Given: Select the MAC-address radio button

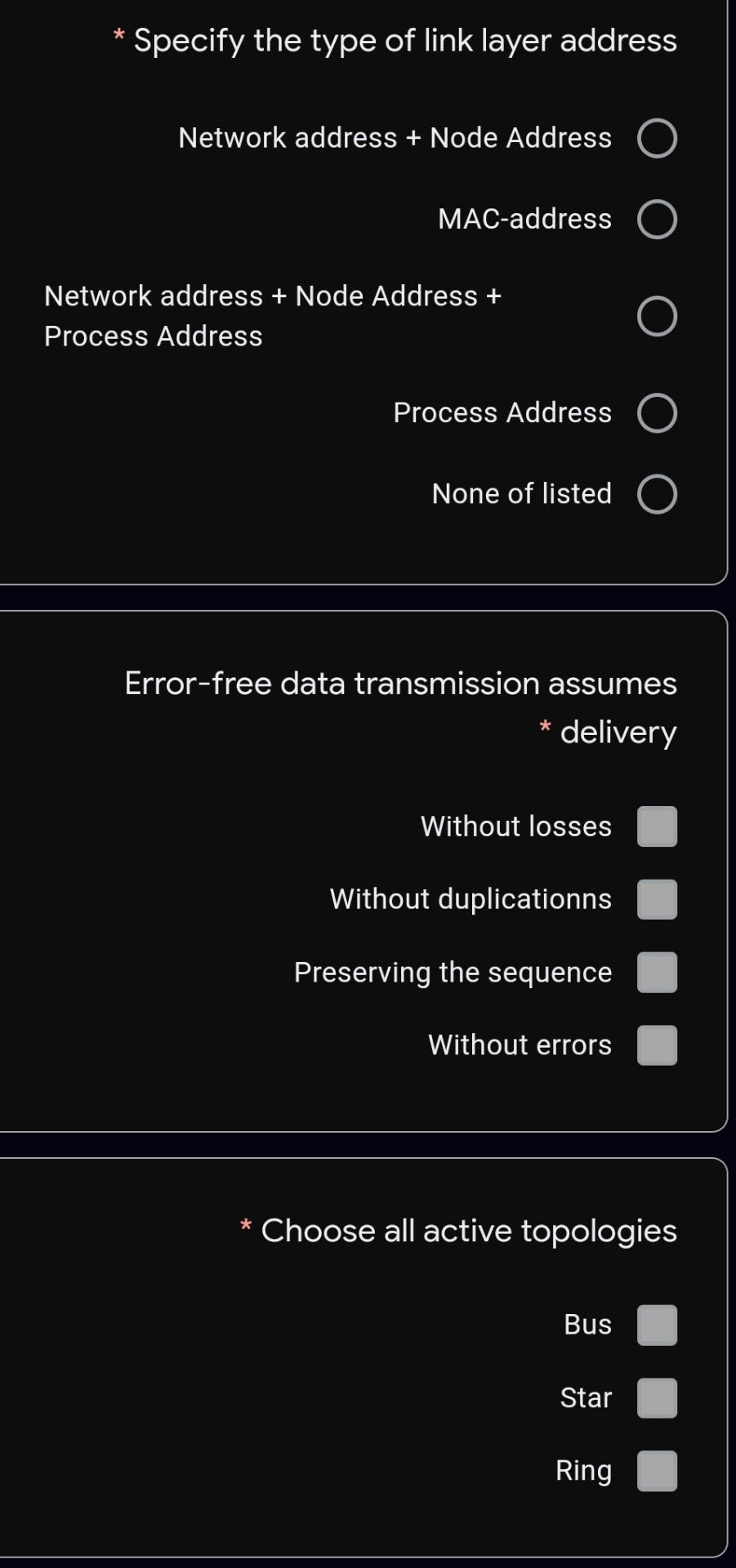Looking at the screenshot, I should pos(657,218).
